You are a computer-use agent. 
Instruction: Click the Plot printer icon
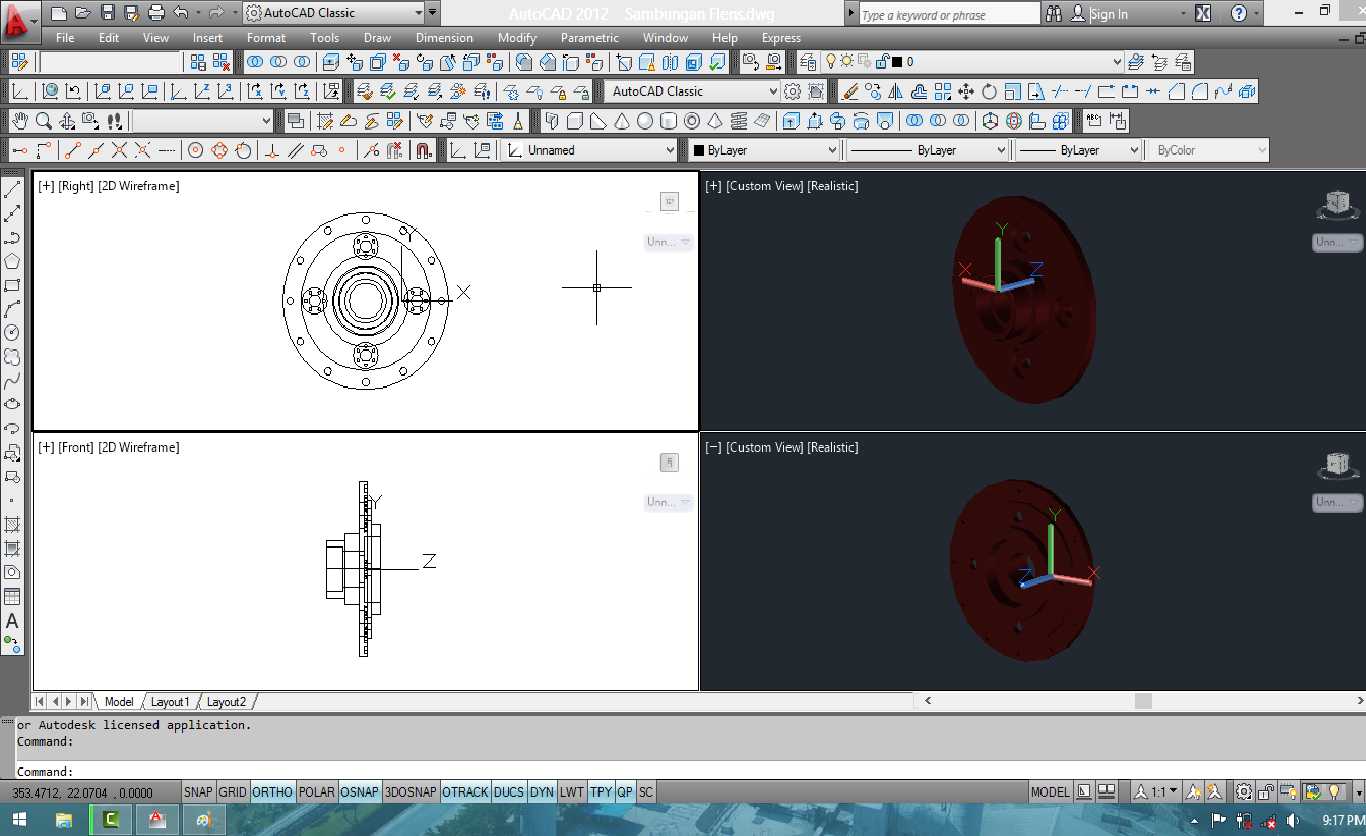coord(156,13)
